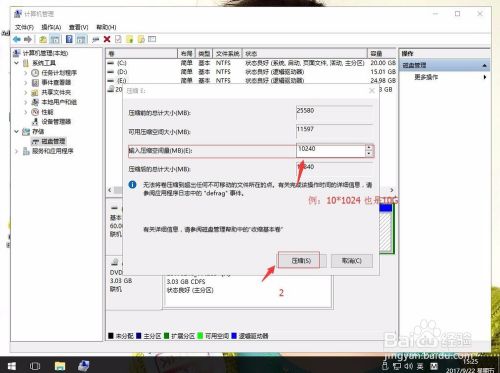Click the shrink amount field showing 10240
Viewport: 500px width, 373px height.
[x=331, y=150]
